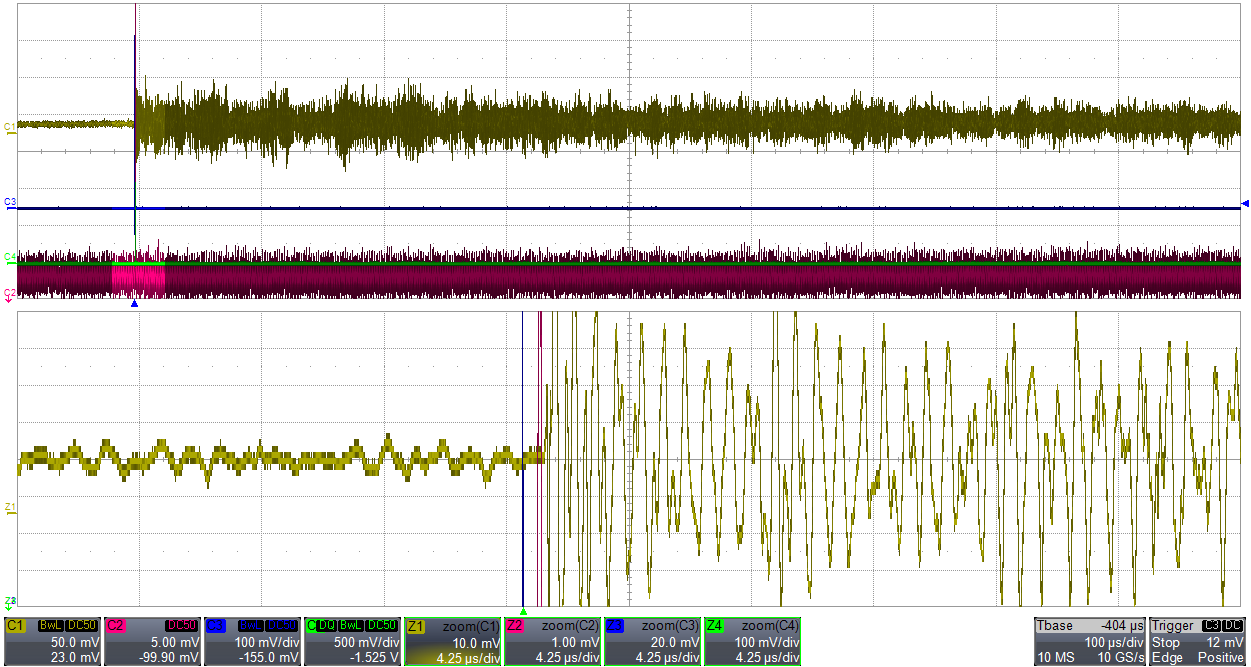The image size is (1251, 667).
Task: Click the blue trigger delay triangle under upper grid
Action: click(x=134, y=303)
